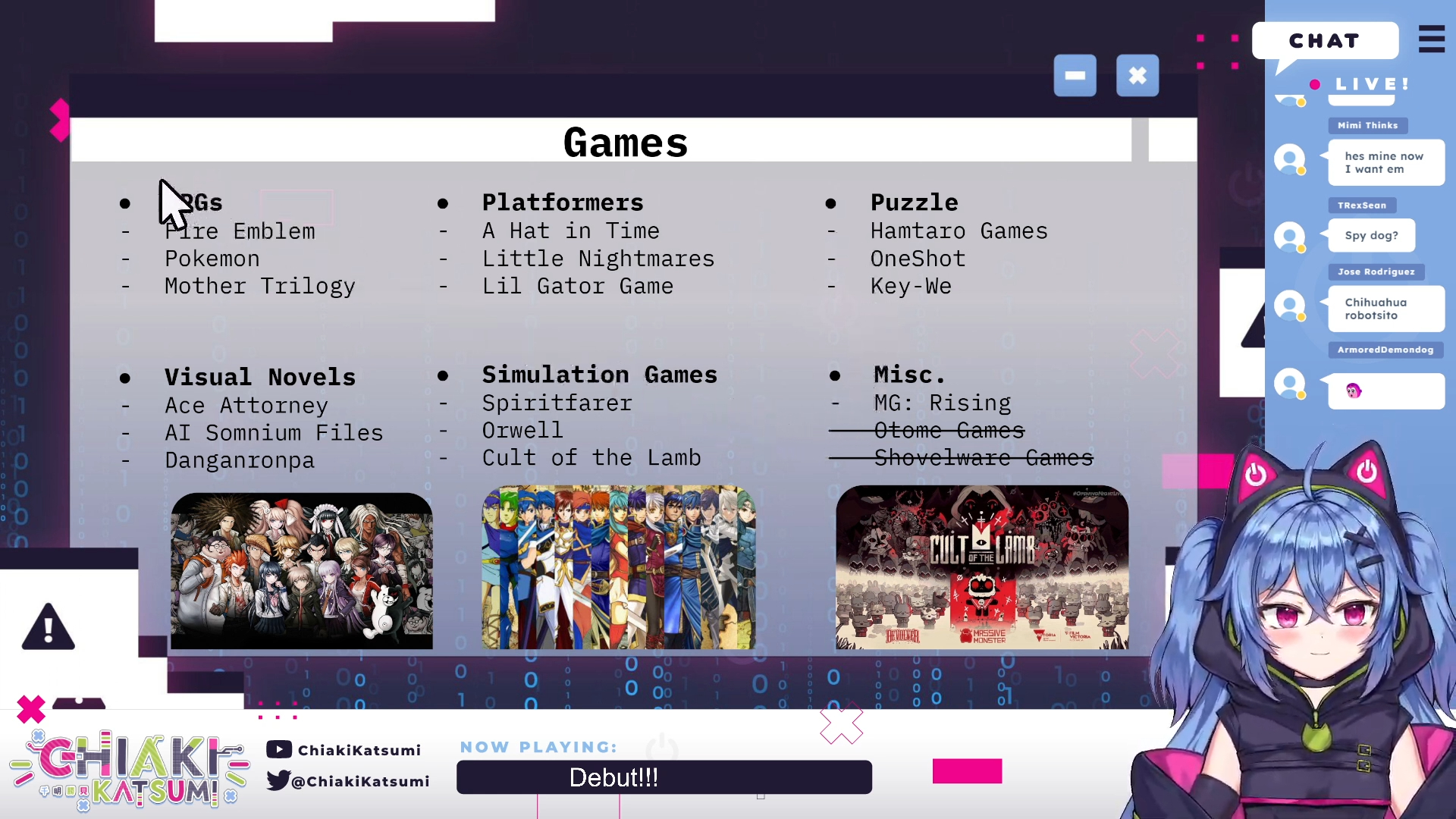Click the 'Fire Emblem' list entry
Screen dimensions: 1456x819
coord(240,231)
